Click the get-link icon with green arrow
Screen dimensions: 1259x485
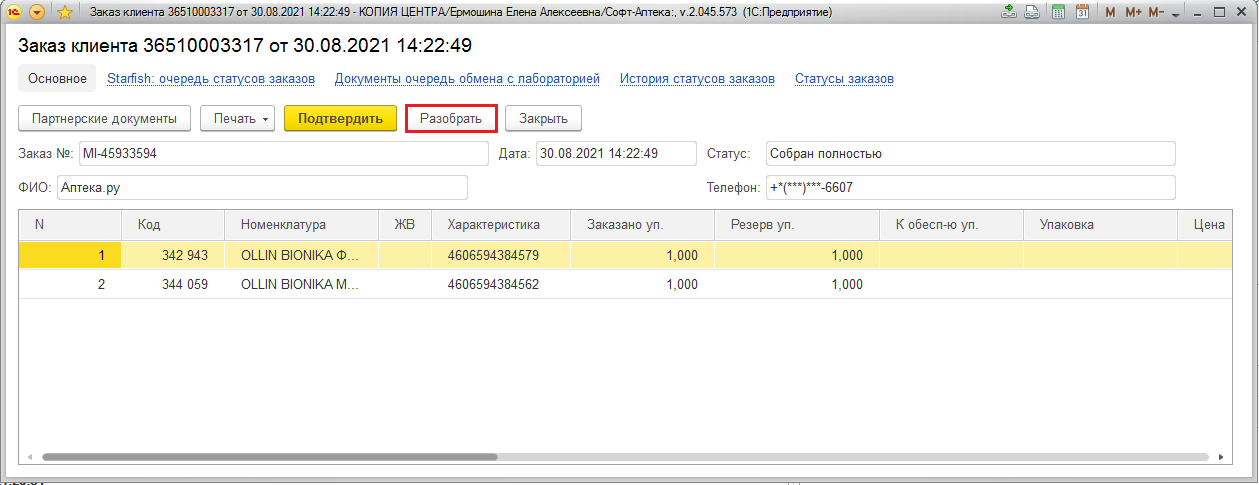(1009, 12)
